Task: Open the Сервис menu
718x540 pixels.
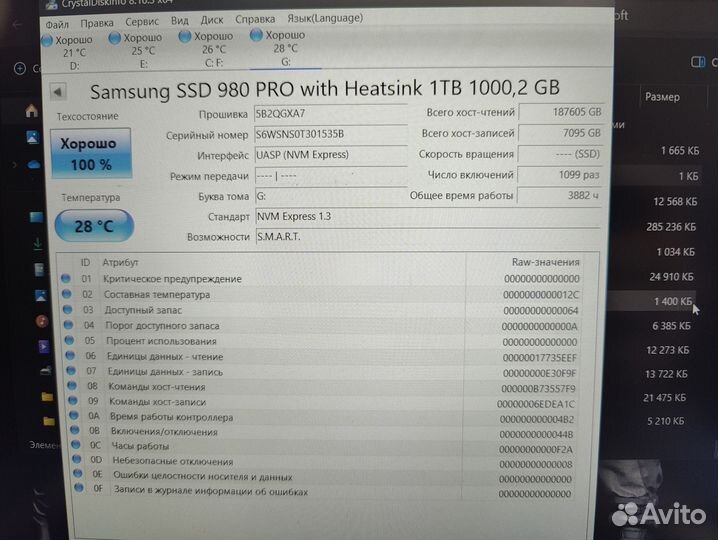Action: [142, 22]
